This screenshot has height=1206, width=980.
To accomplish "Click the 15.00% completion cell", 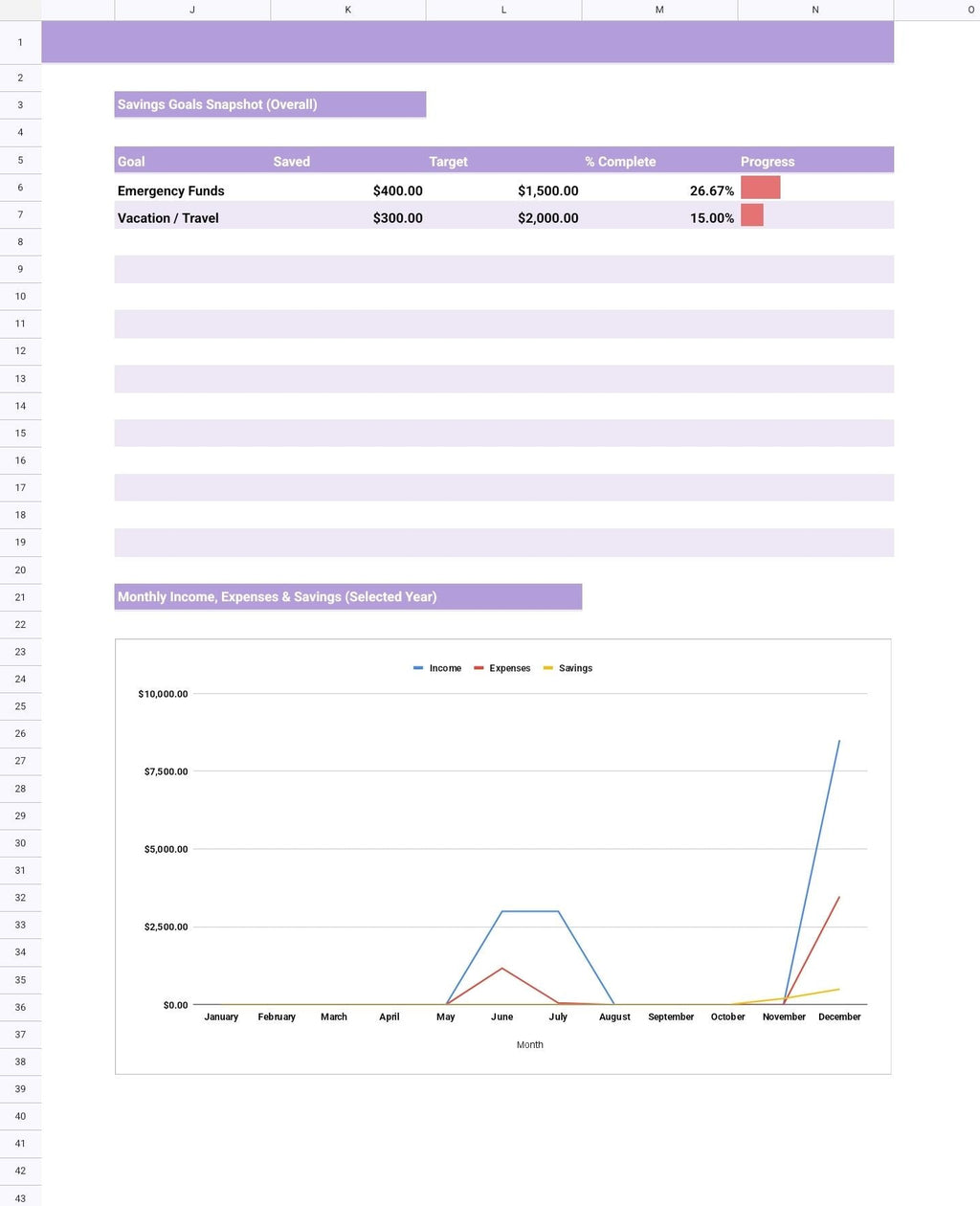I will point(711,218).
